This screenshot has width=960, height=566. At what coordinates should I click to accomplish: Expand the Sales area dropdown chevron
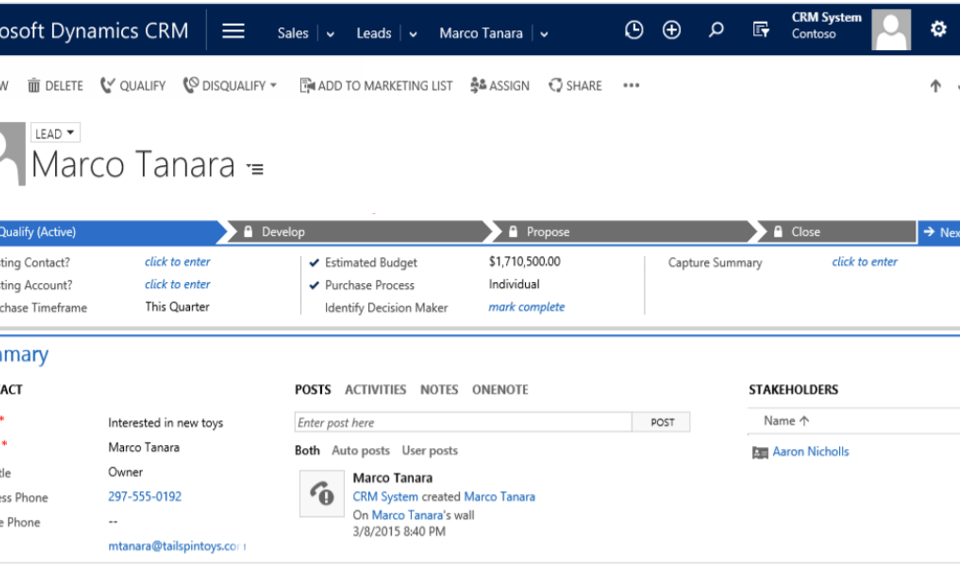tap(330, 34)
